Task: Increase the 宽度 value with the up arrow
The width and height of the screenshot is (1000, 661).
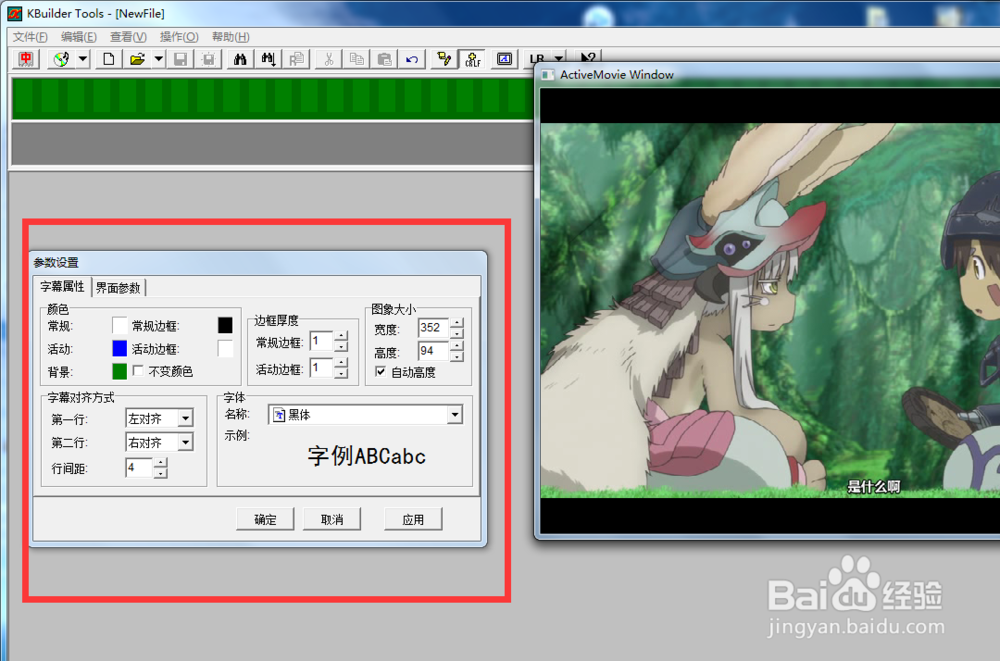Action: [x=457, y=323]
